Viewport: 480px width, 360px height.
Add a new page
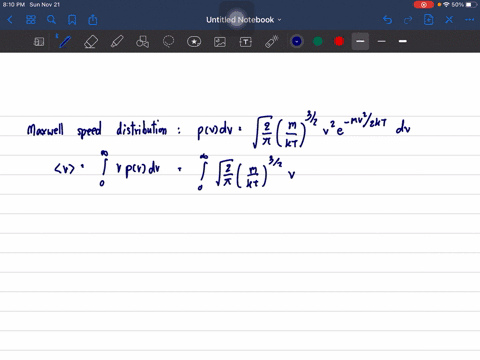(429, 20)
